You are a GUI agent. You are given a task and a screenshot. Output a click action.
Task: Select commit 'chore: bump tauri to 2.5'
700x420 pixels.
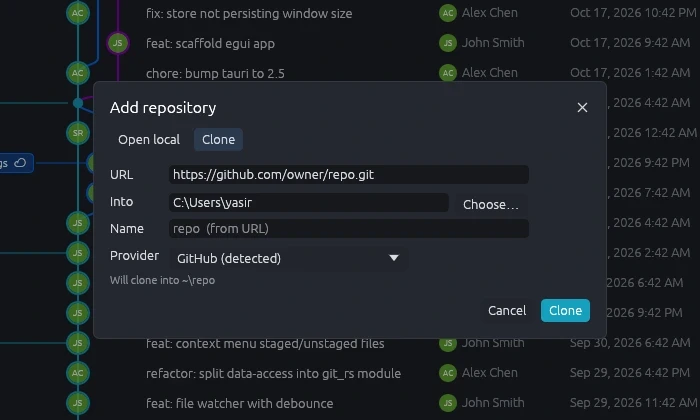(x=215, y=74)
